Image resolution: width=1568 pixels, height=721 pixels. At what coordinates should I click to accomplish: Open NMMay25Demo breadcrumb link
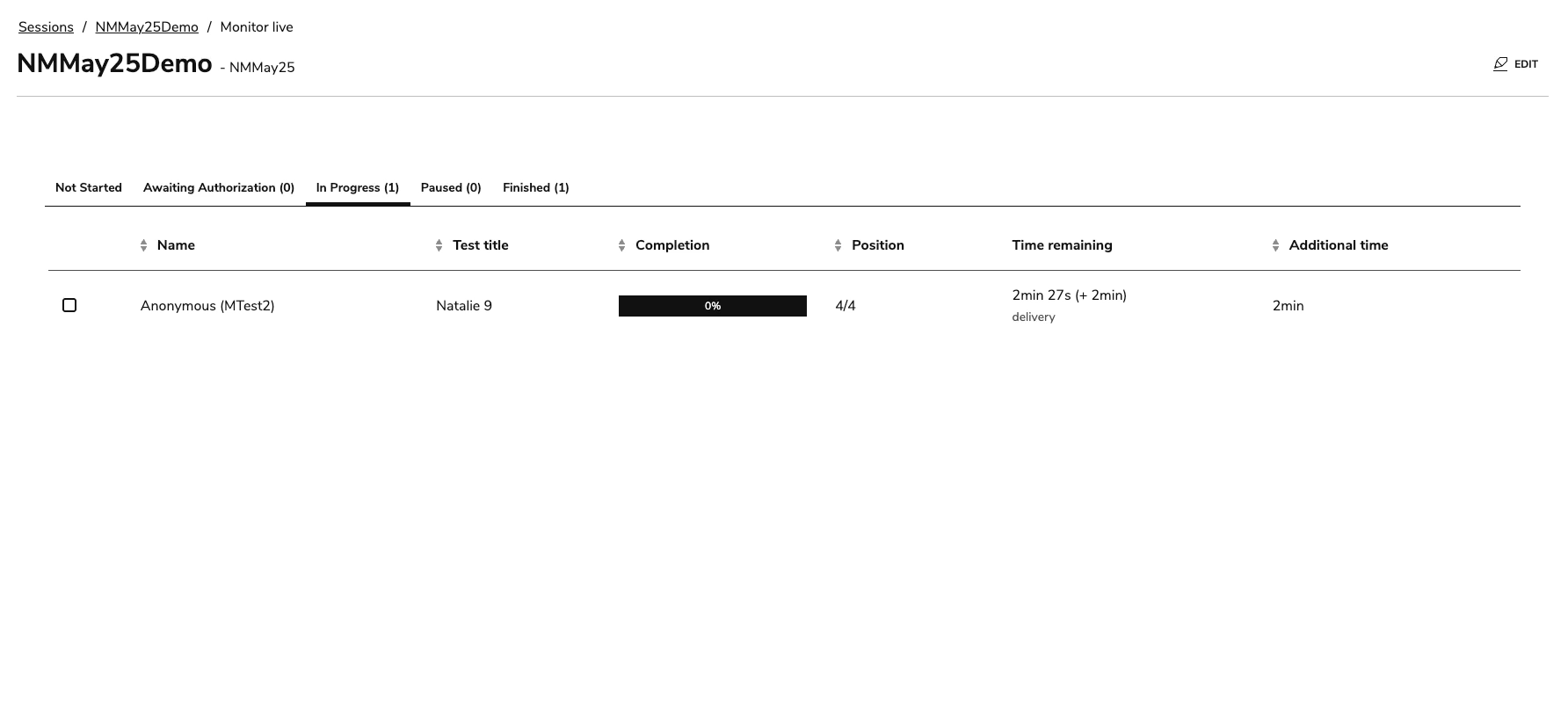click(x=147, y=27)
